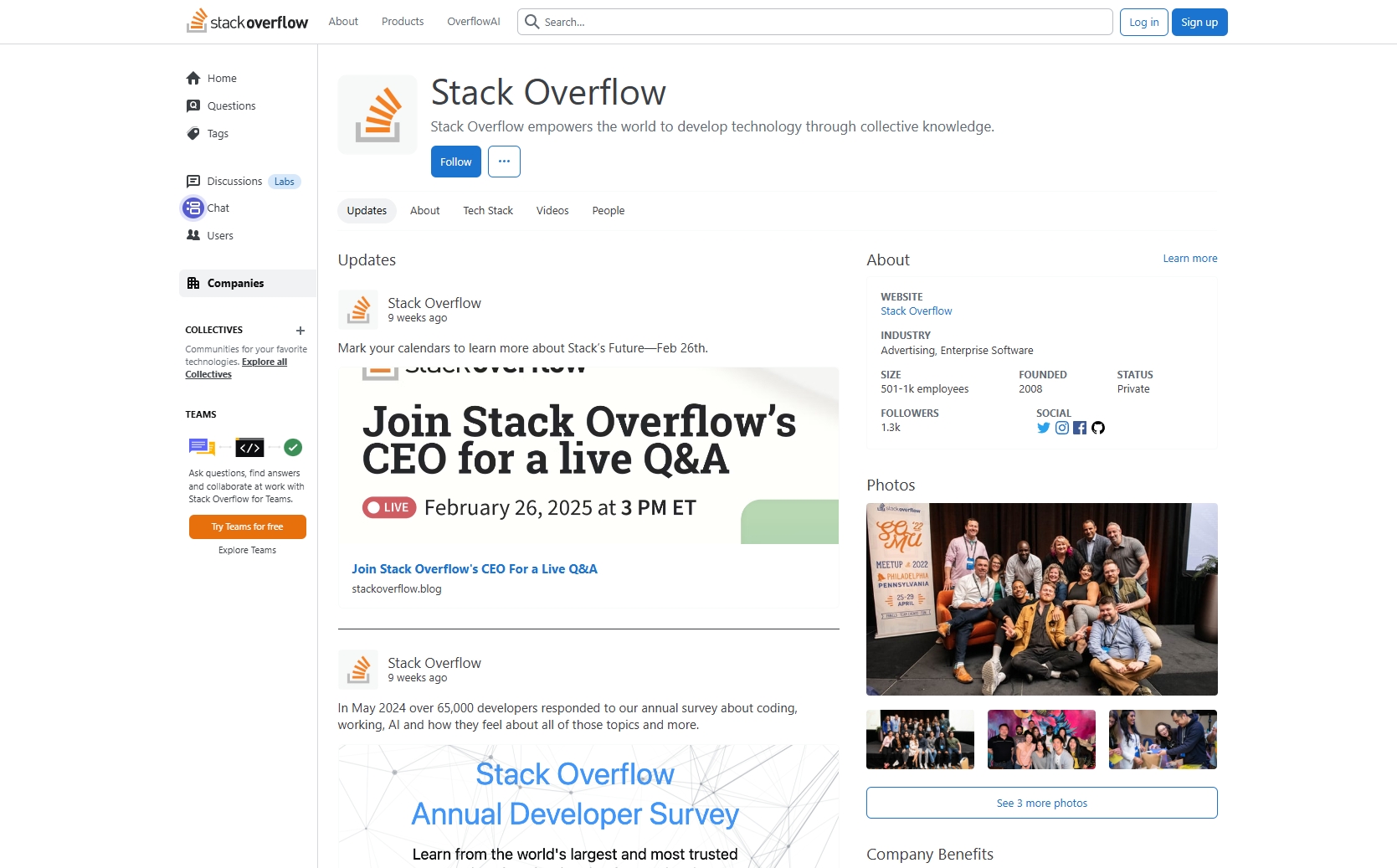
Task: Open Join Stack Overflow's CEO Q&A link
Action: point(475,569)
